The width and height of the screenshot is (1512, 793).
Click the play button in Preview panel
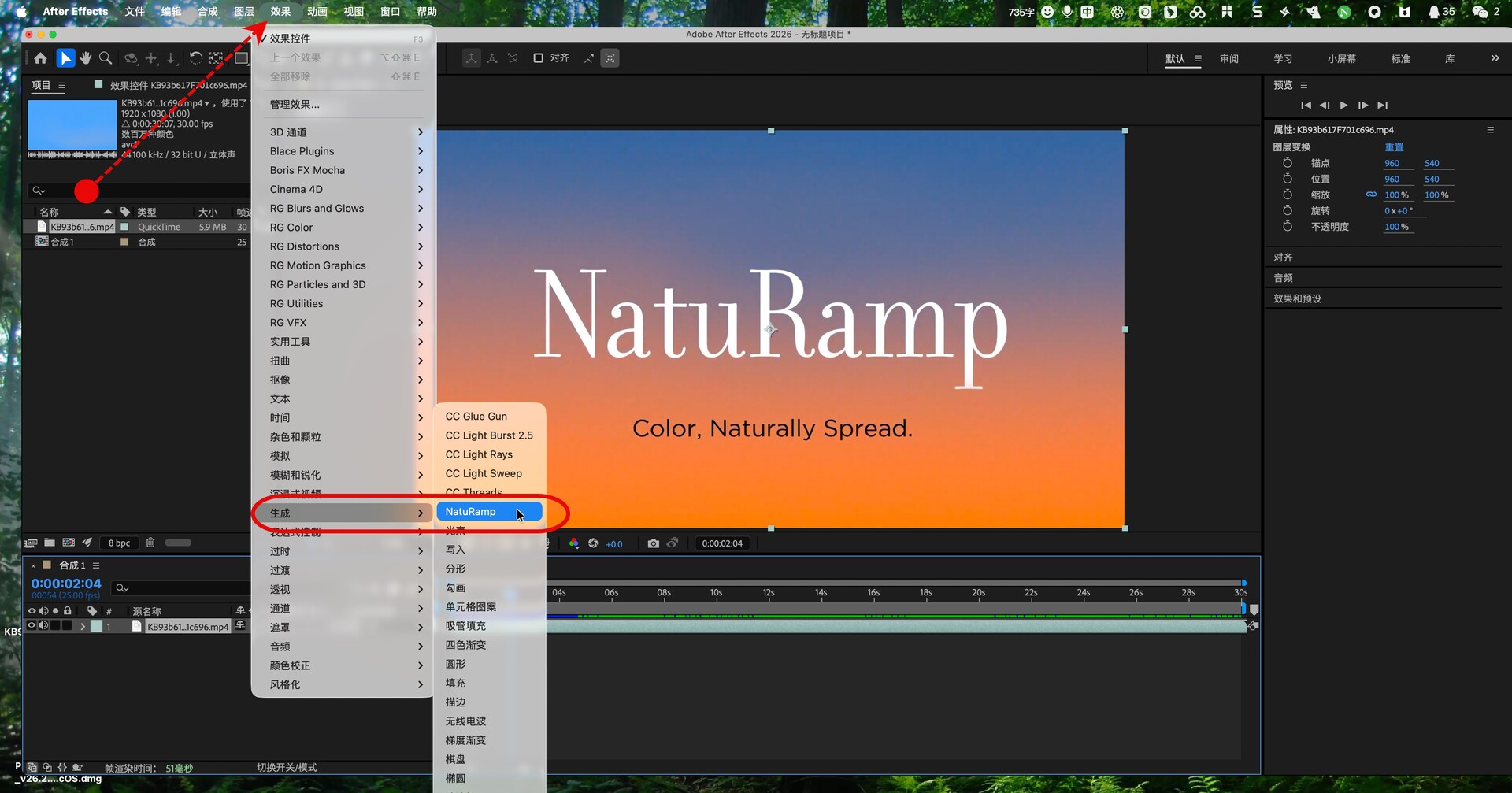point(1343,106)
